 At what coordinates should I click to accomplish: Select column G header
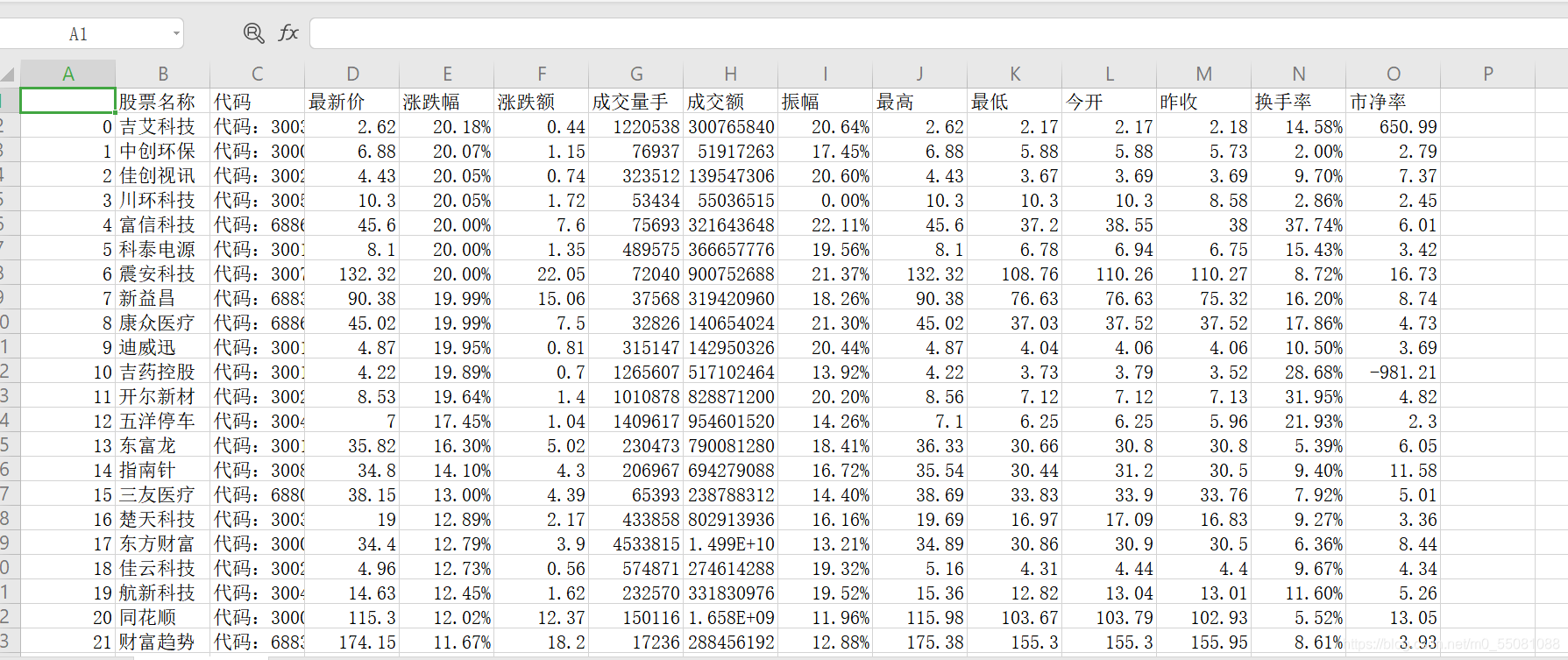pyautogui.click(x=636, y=75)
